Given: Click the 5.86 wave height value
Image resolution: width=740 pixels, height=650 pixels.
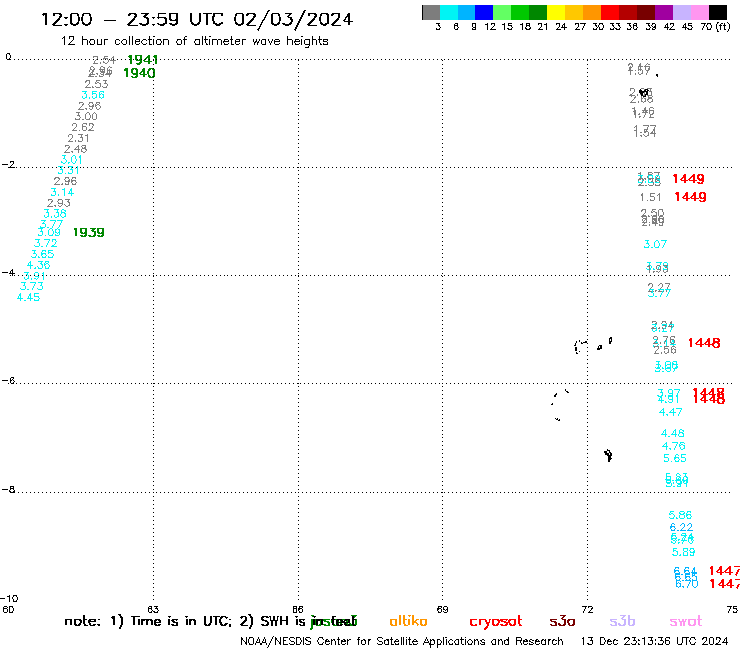Looking at the screenshot, I should click(681, 515).
